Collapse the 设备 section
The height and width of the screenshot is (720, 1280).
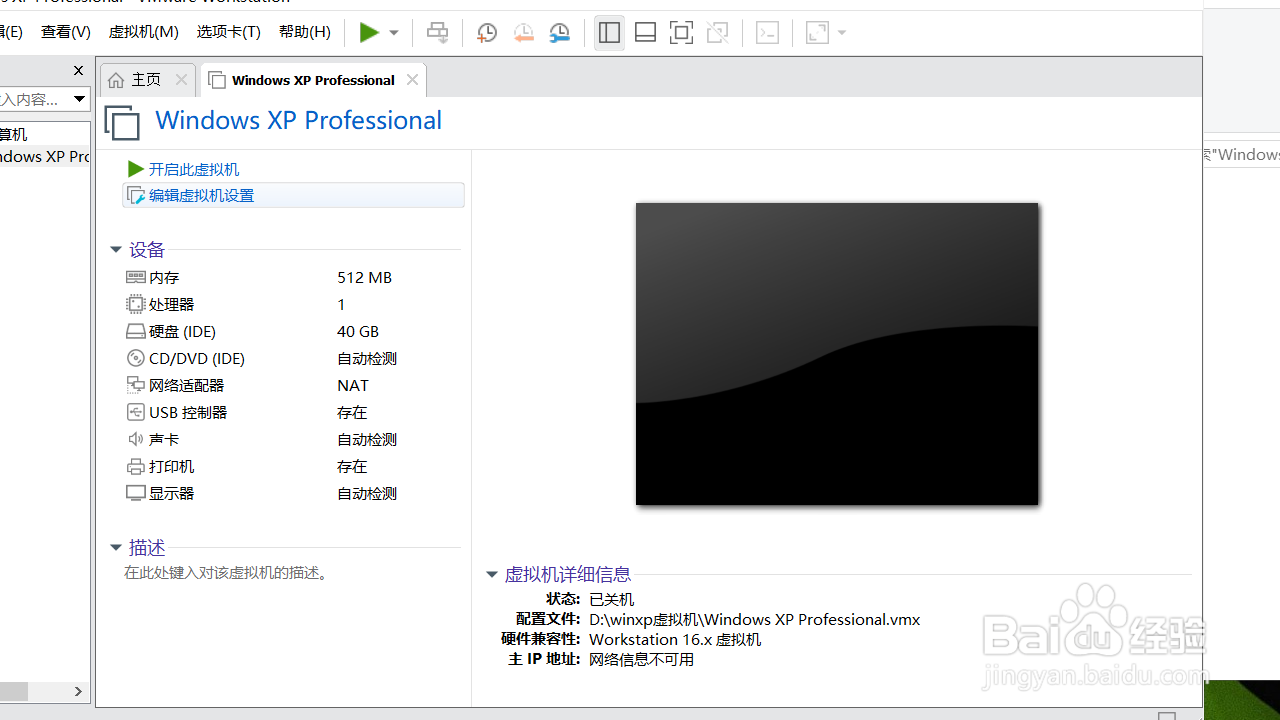click(116, 250)
